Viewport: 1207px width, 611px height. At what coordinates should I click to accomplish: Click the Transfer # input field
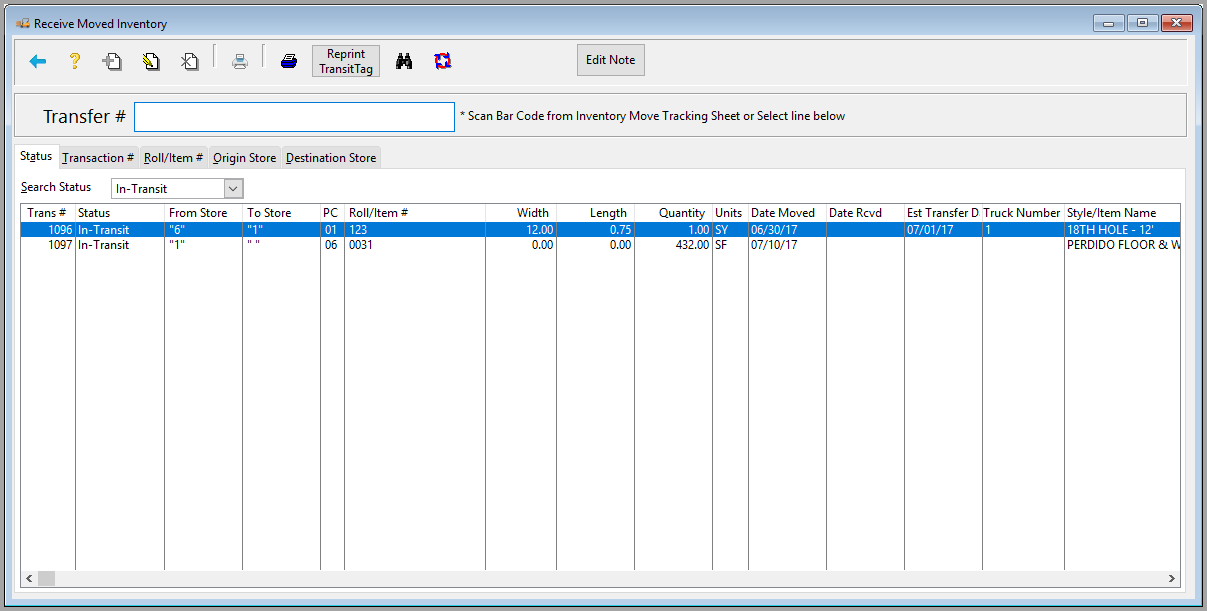294,116
